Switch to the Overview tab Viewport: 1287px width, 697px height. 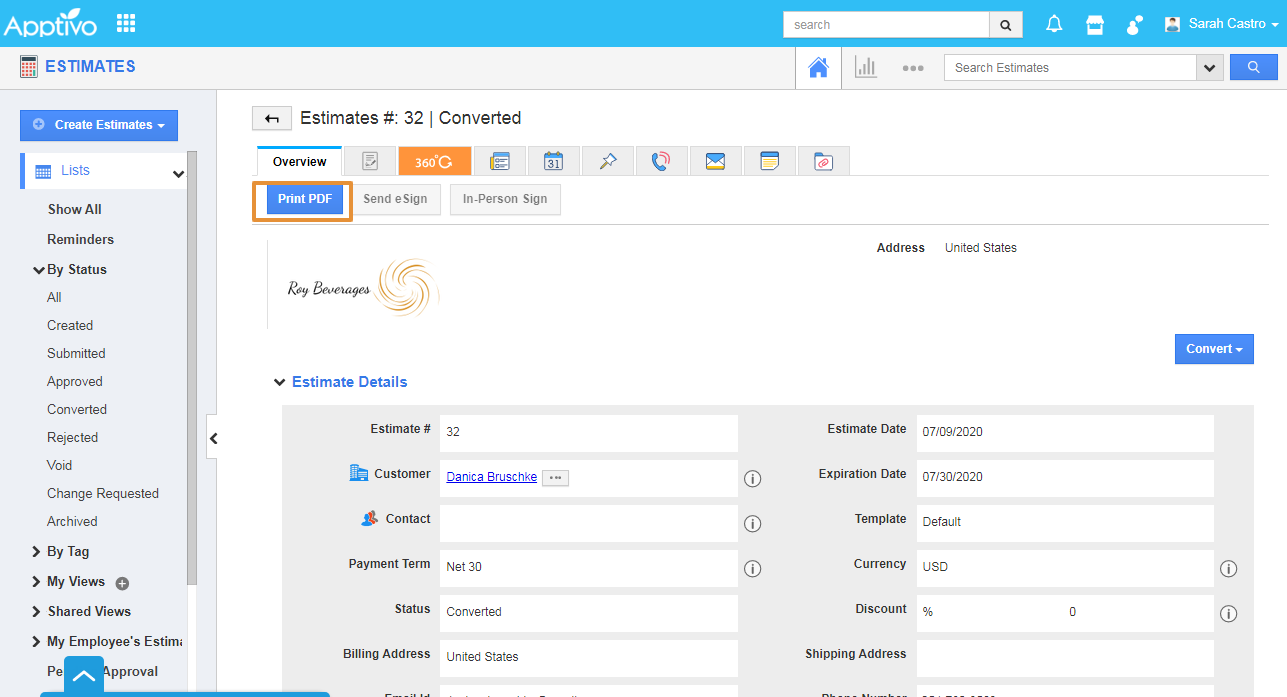(299, 161)
